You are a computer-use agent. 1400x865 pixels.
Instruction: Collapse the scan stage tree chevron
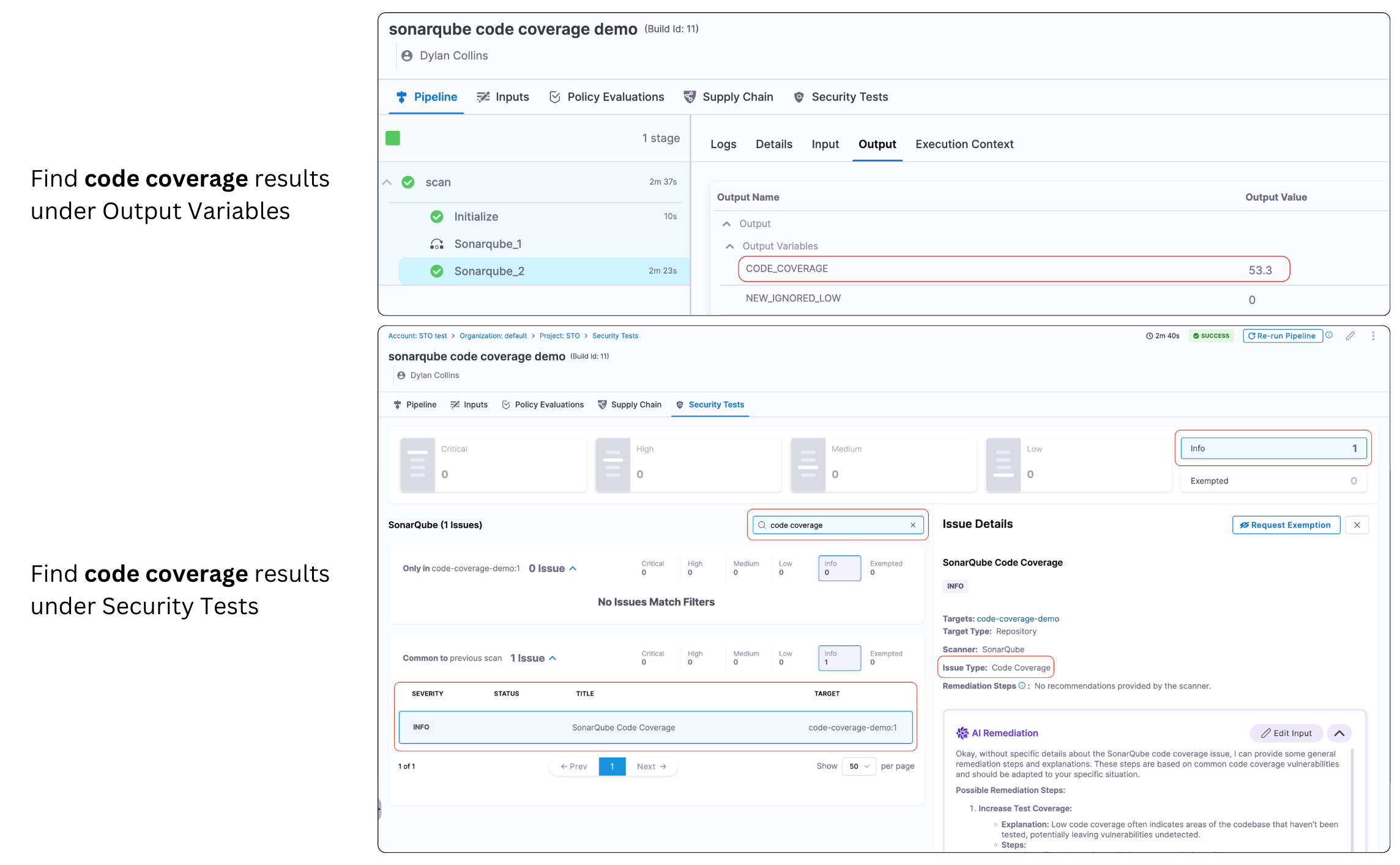387,182
